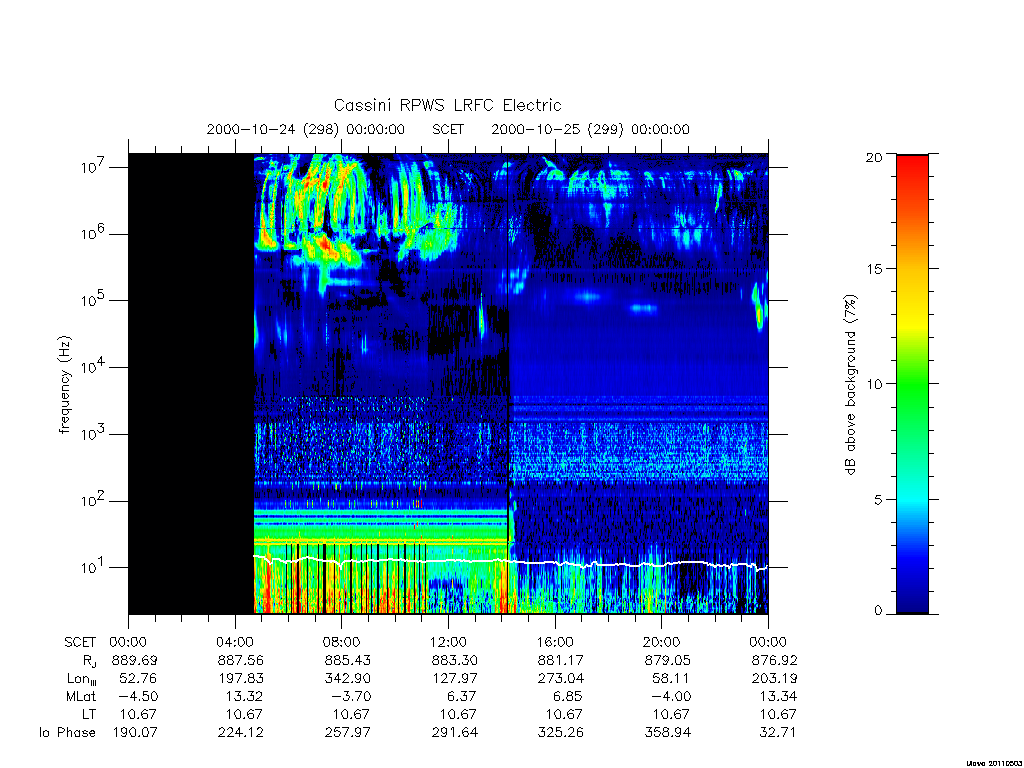Click the MLat value '-3.70'
The width and height of the screenshot is (1024, 768).
[x=352, y=697]
